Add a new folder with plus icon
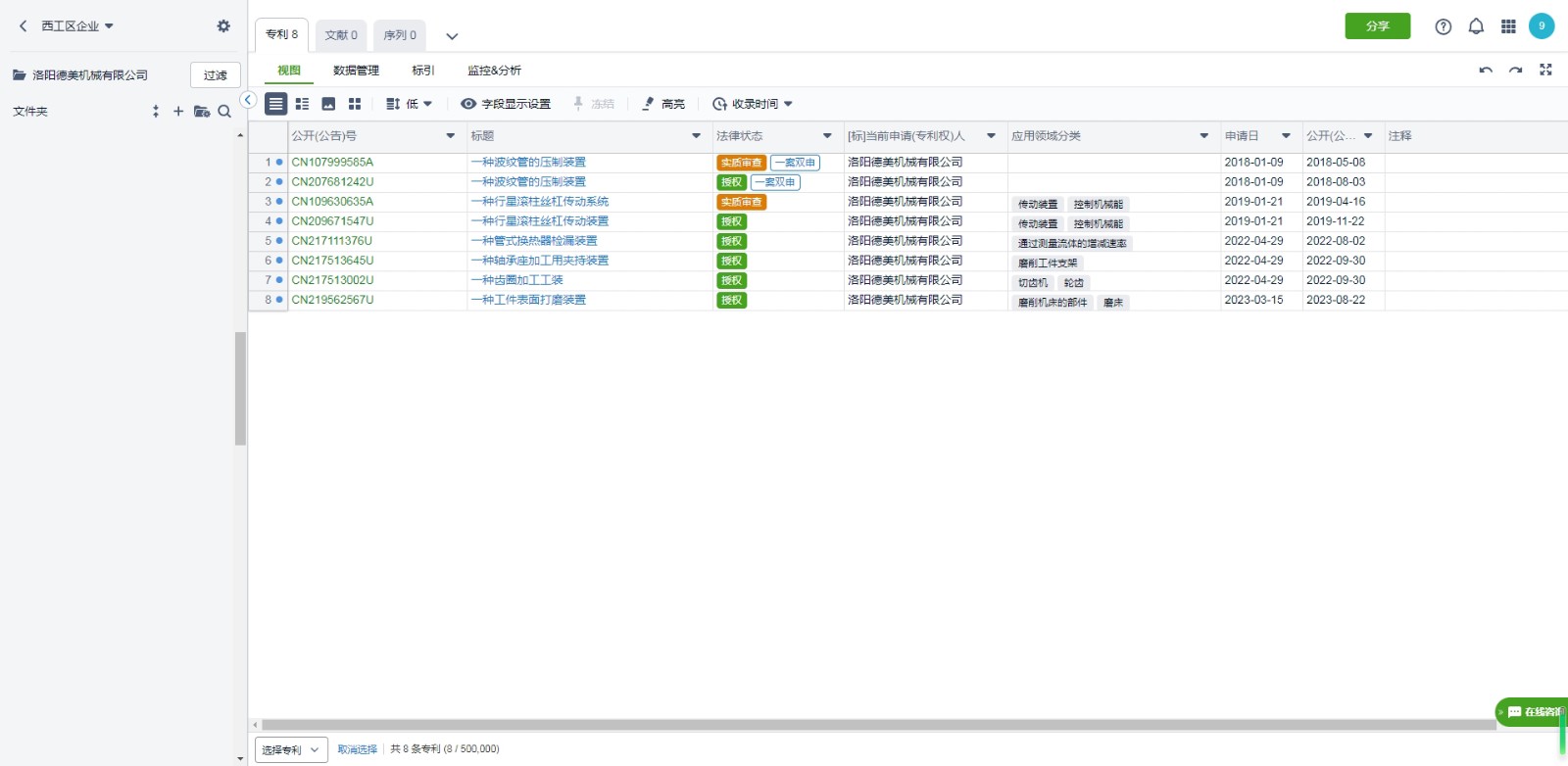The width and height of the screenshot is (1568, 766). coord(178,112)
